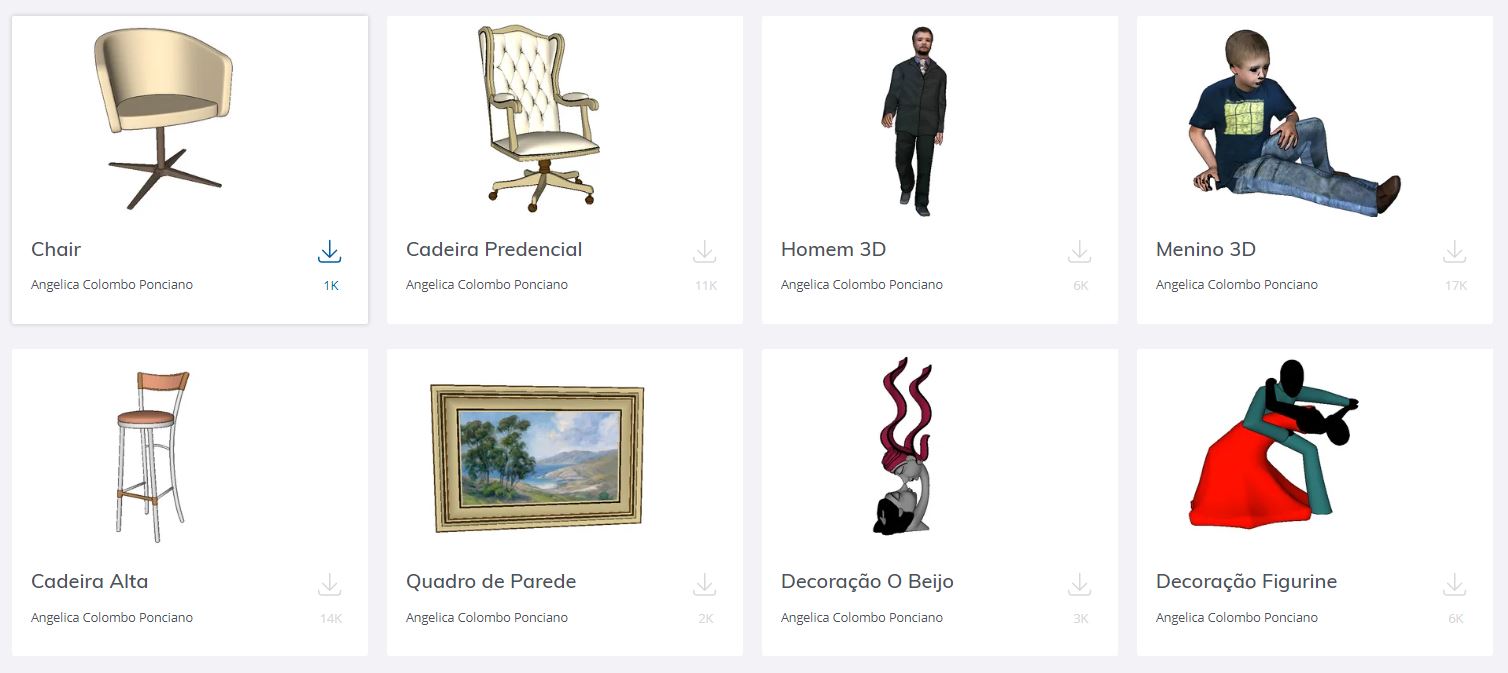Download the Homem 3D model
The width and height of the screenshot is (1508, 673).
[x=1080, y=252]
